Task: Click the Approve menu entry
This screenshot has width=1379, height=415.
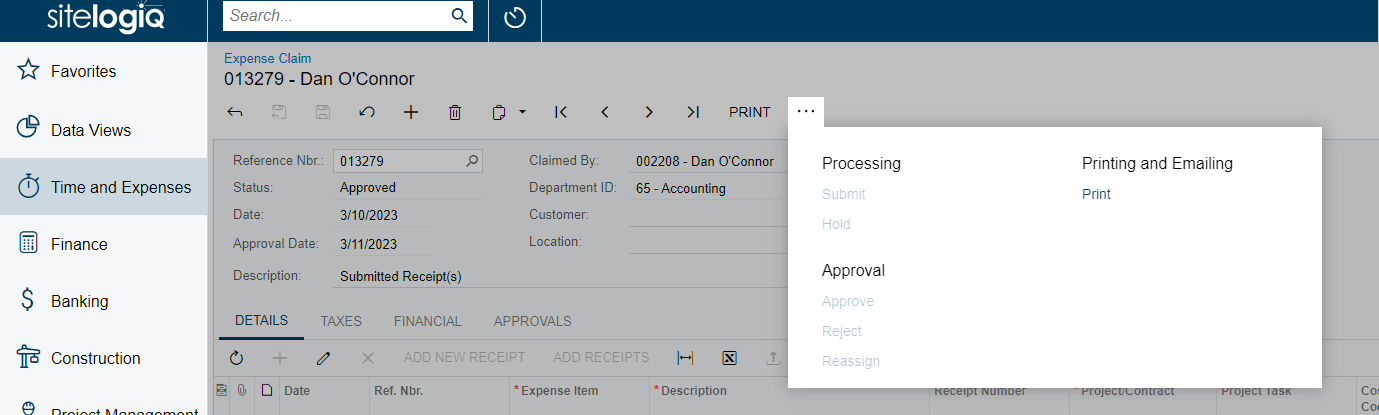Action: click(x=848, y=301)
